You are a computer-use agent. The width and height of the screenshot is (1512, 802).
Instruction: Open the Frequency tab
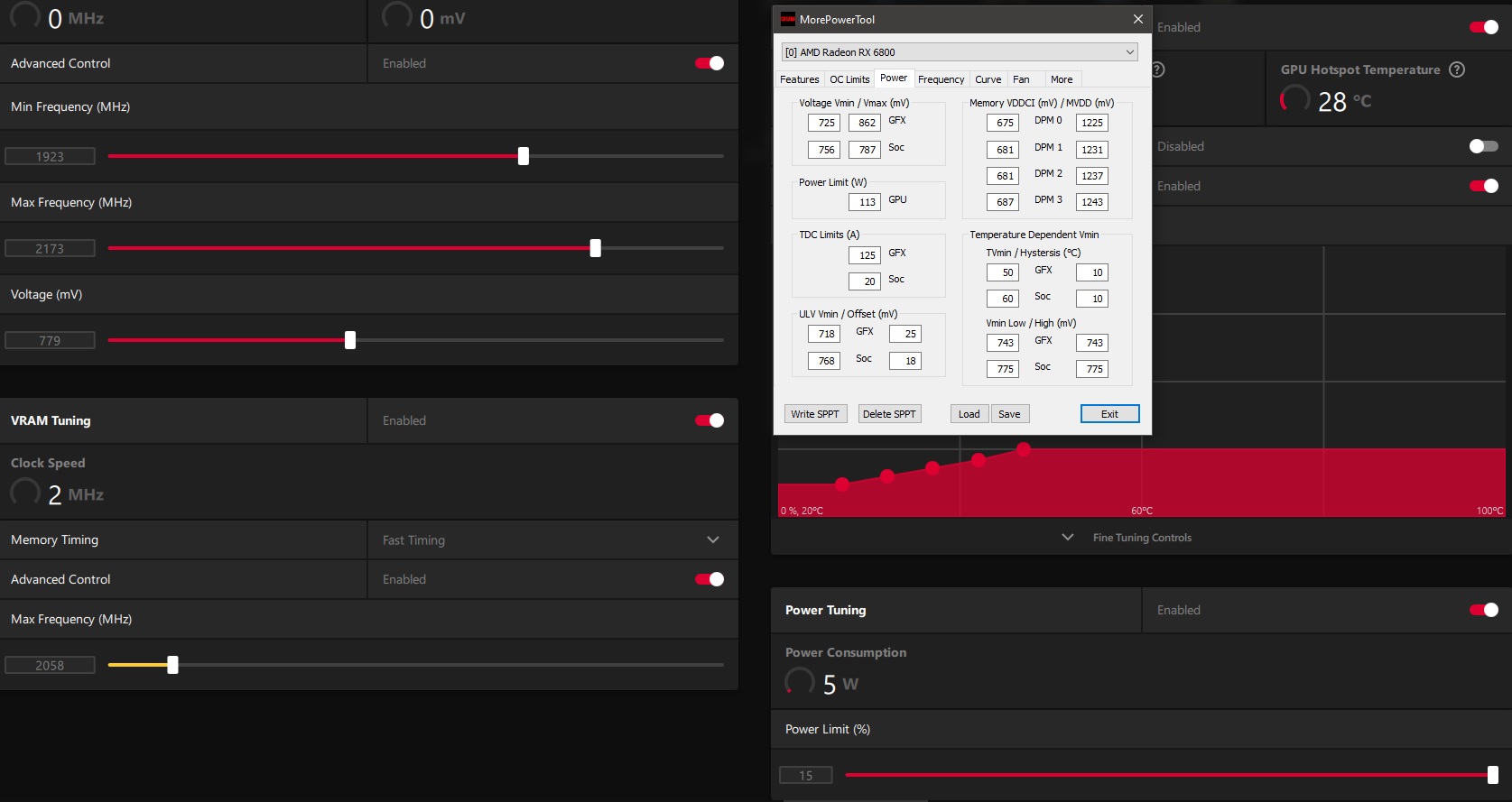tap(942, 79)
